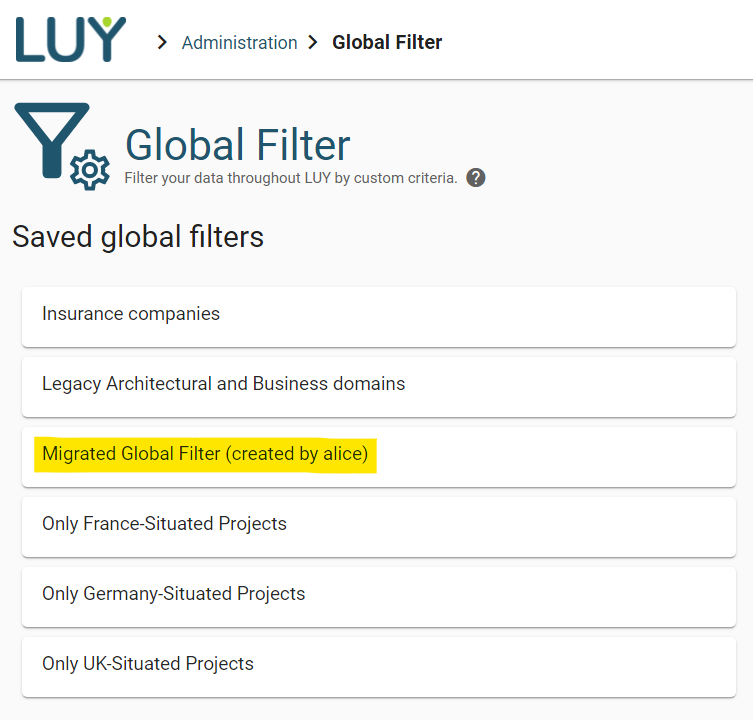Click the LUY logo

click(70, 40)
